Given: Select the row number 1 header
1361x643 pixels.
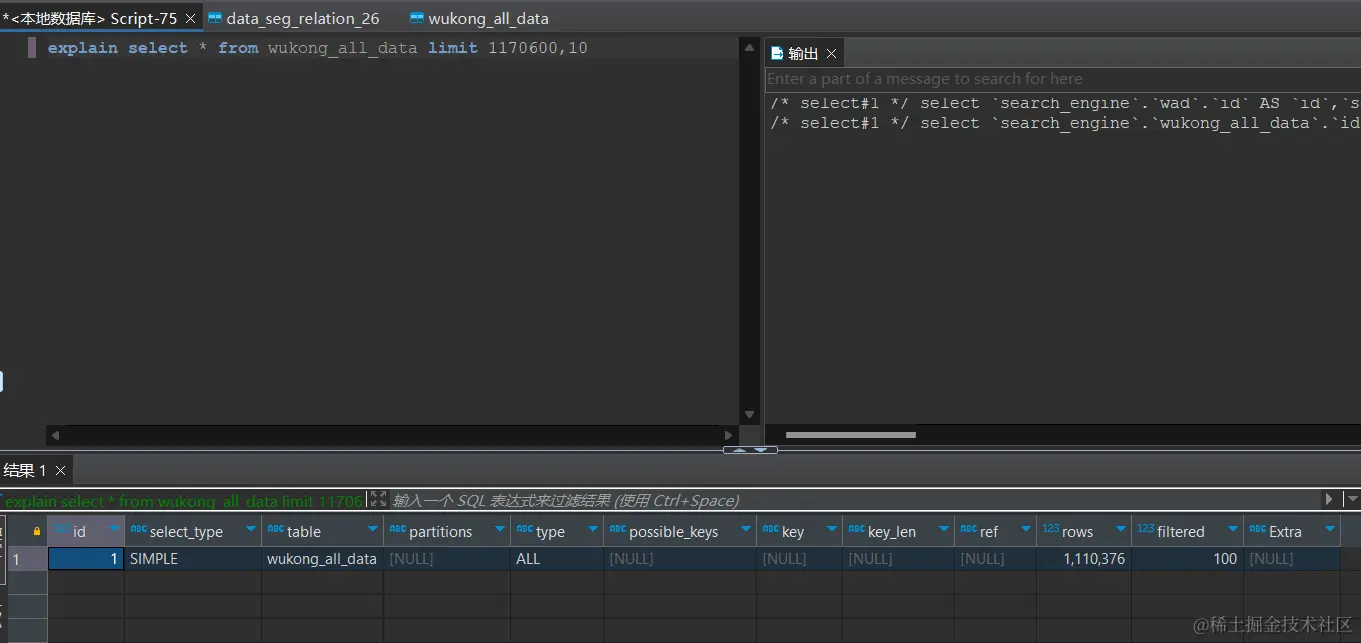Looking at the screenshot, I should (27, 559).
